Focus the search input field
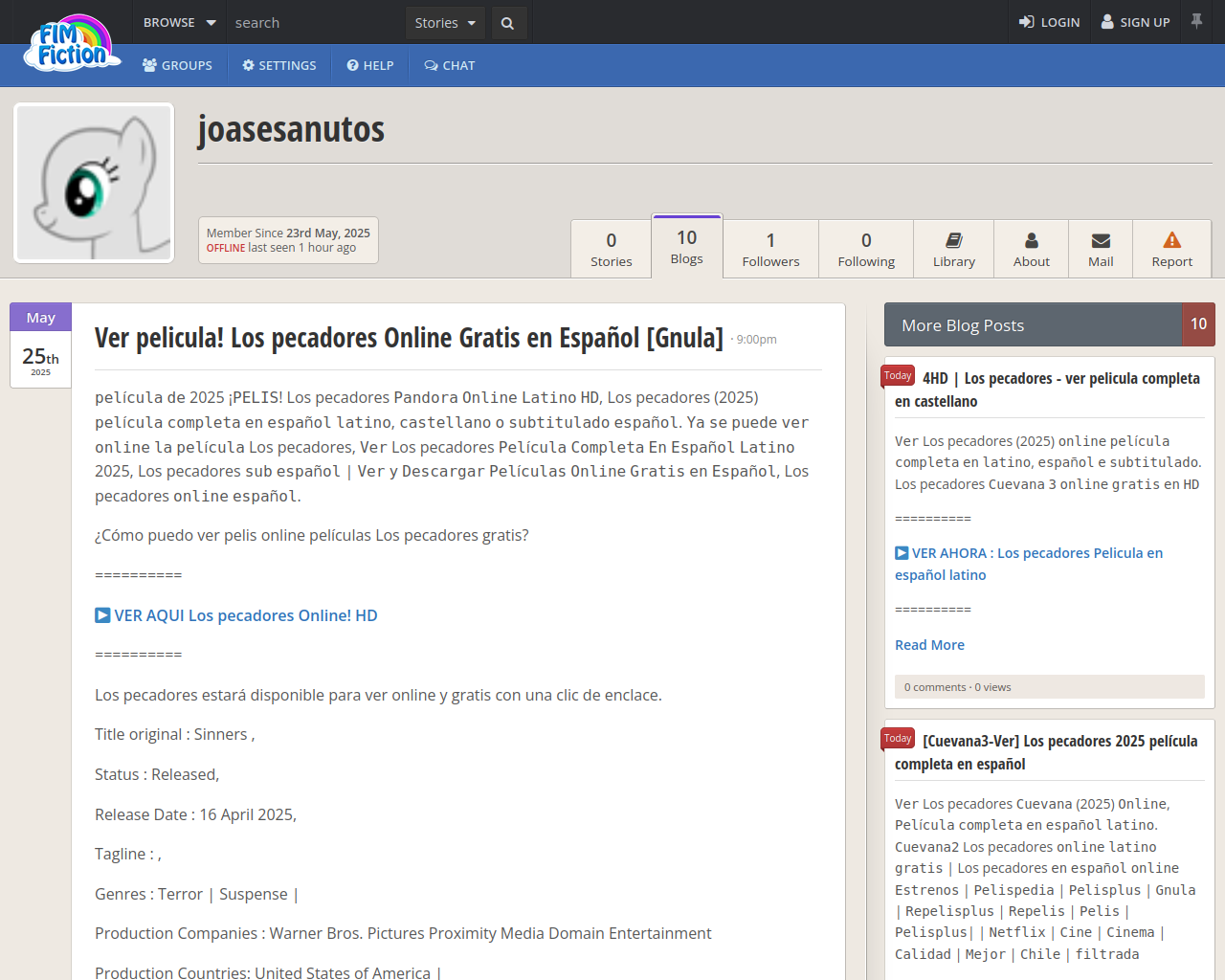 tap(316, 22)
